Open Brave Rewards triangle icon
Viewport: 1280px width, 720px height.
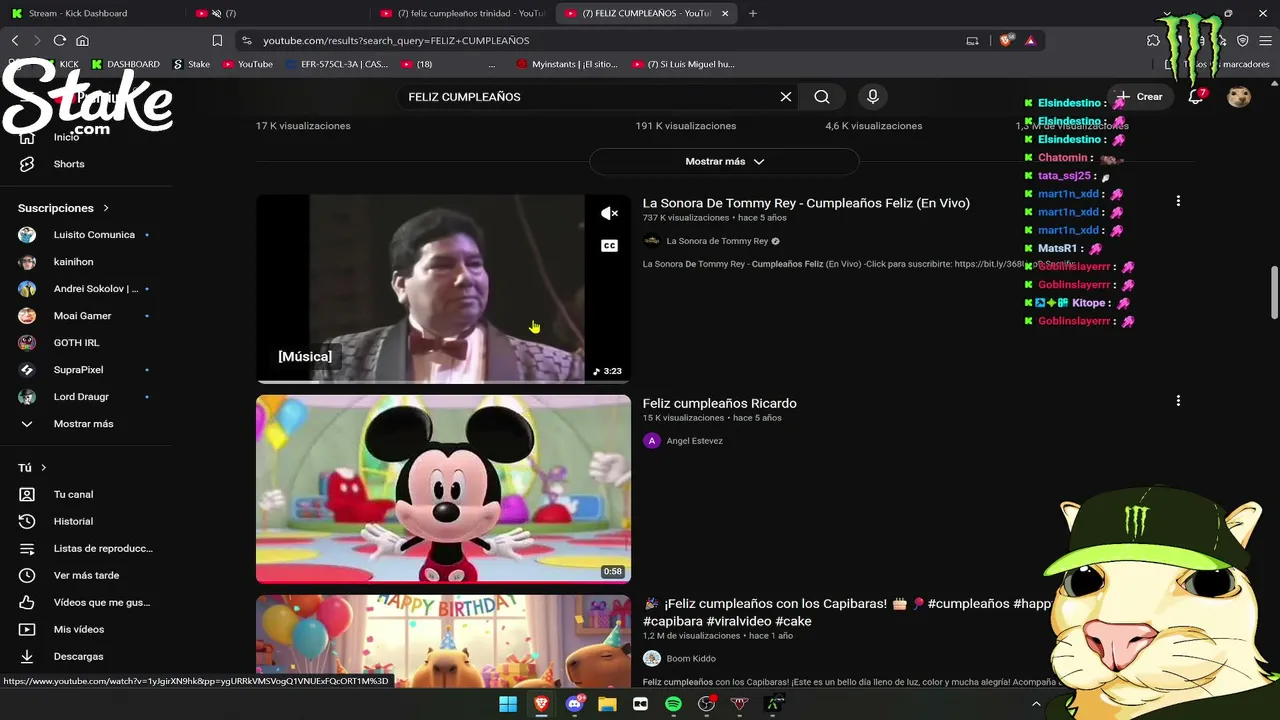[x=1030, y=41]
